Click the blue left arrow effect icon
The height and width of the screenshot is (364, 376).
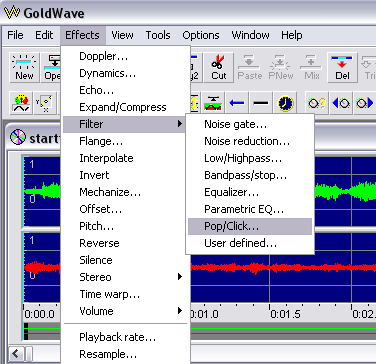tap(237, 103)
